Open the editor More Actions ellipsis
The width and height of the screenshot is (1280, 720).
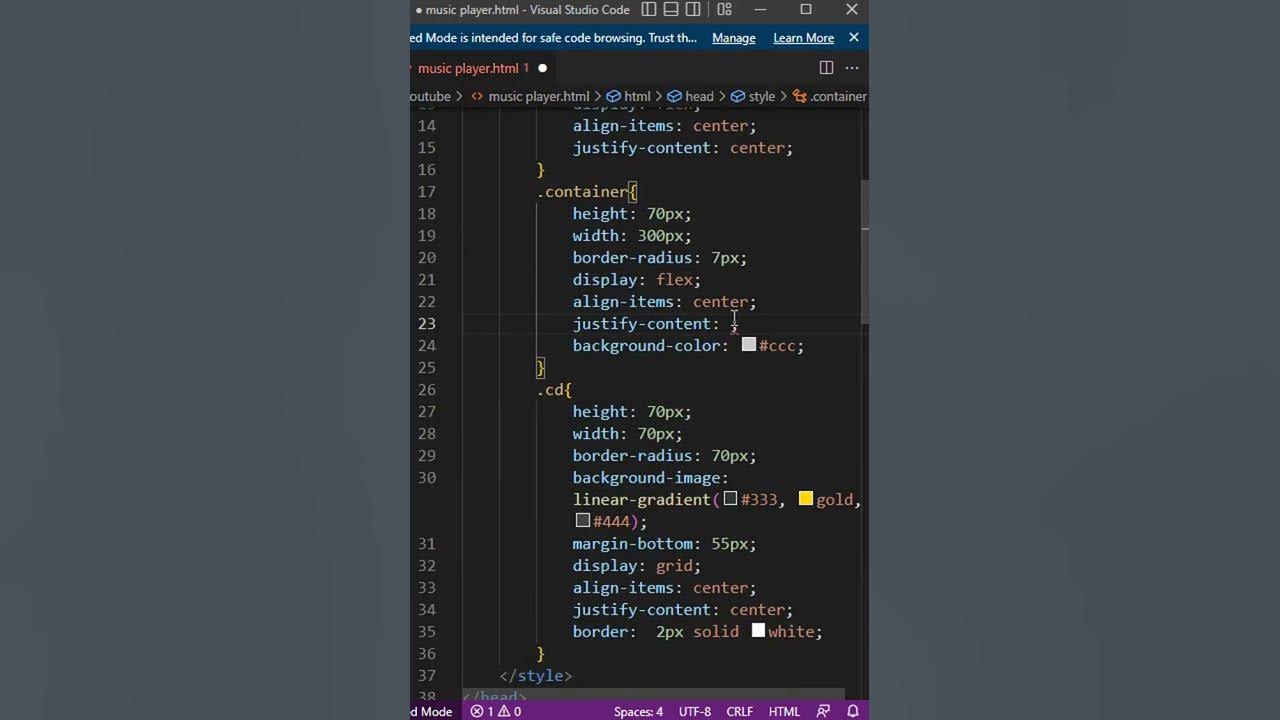[852, 68]
